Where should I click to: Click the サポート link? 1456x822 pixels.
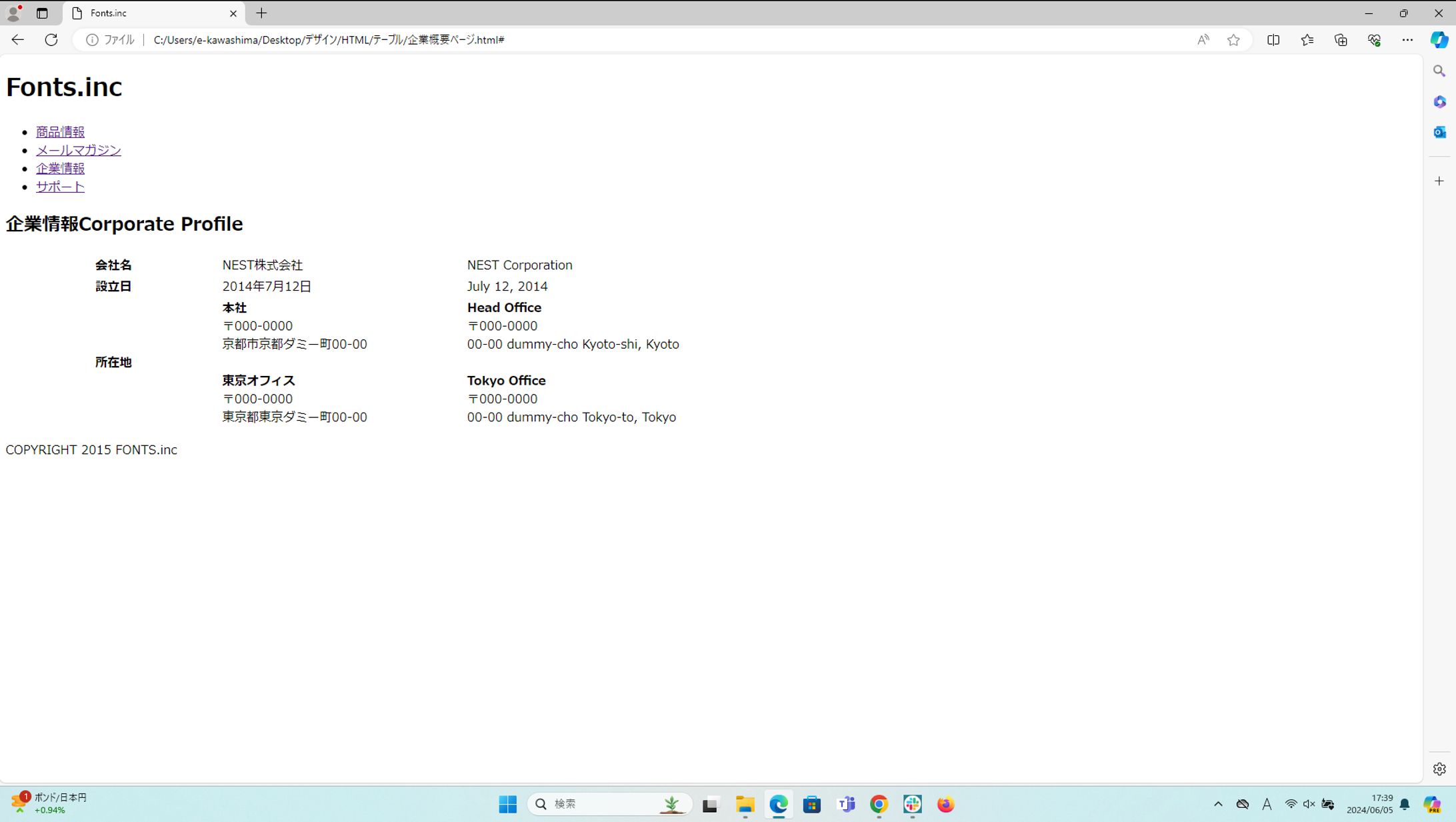point(60,187)
